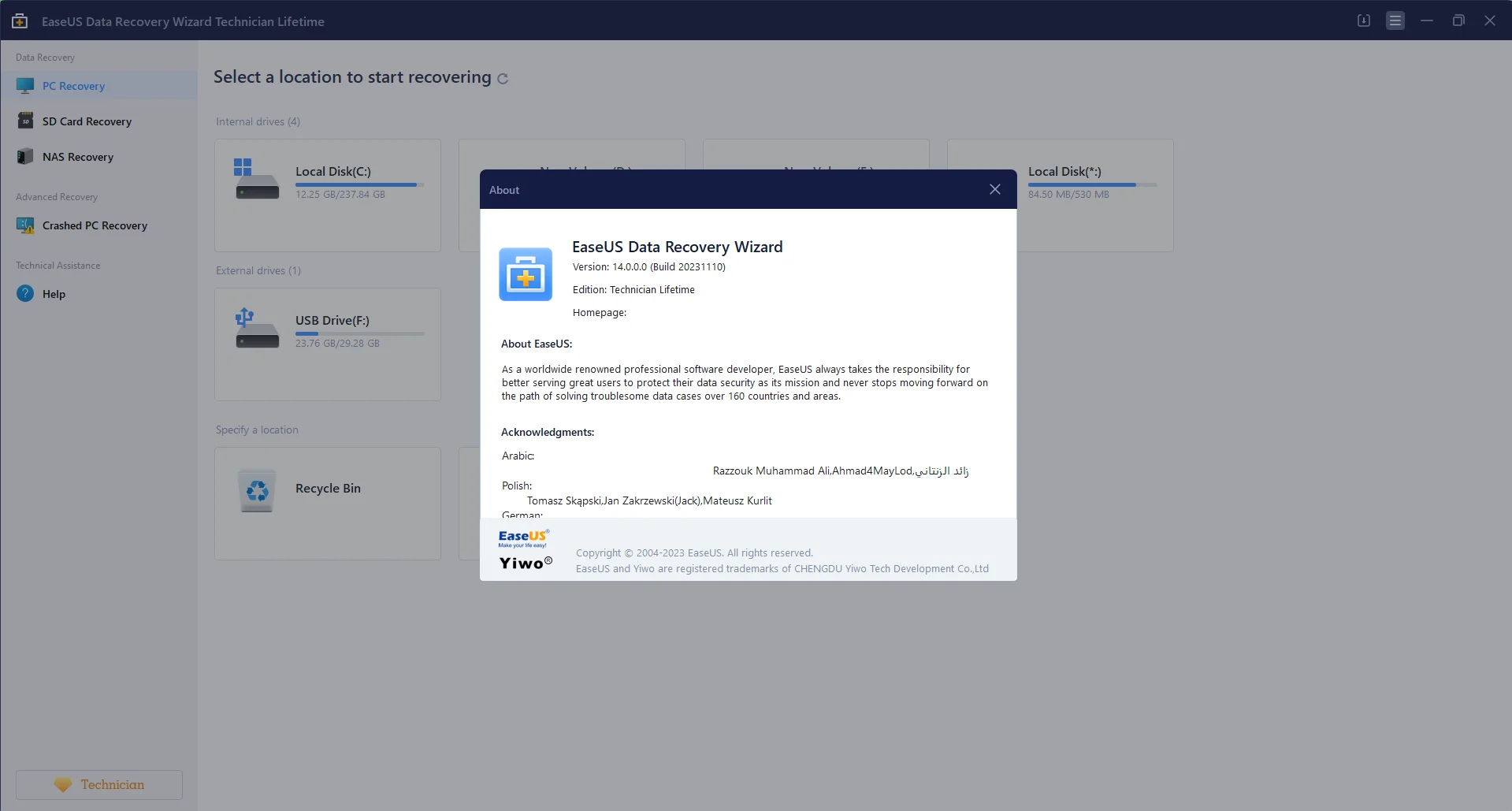Image resolution: width=1512 pixels, height=811 pixels.
Task: Minimize the EaseUS window
Action: (1427, 20)
